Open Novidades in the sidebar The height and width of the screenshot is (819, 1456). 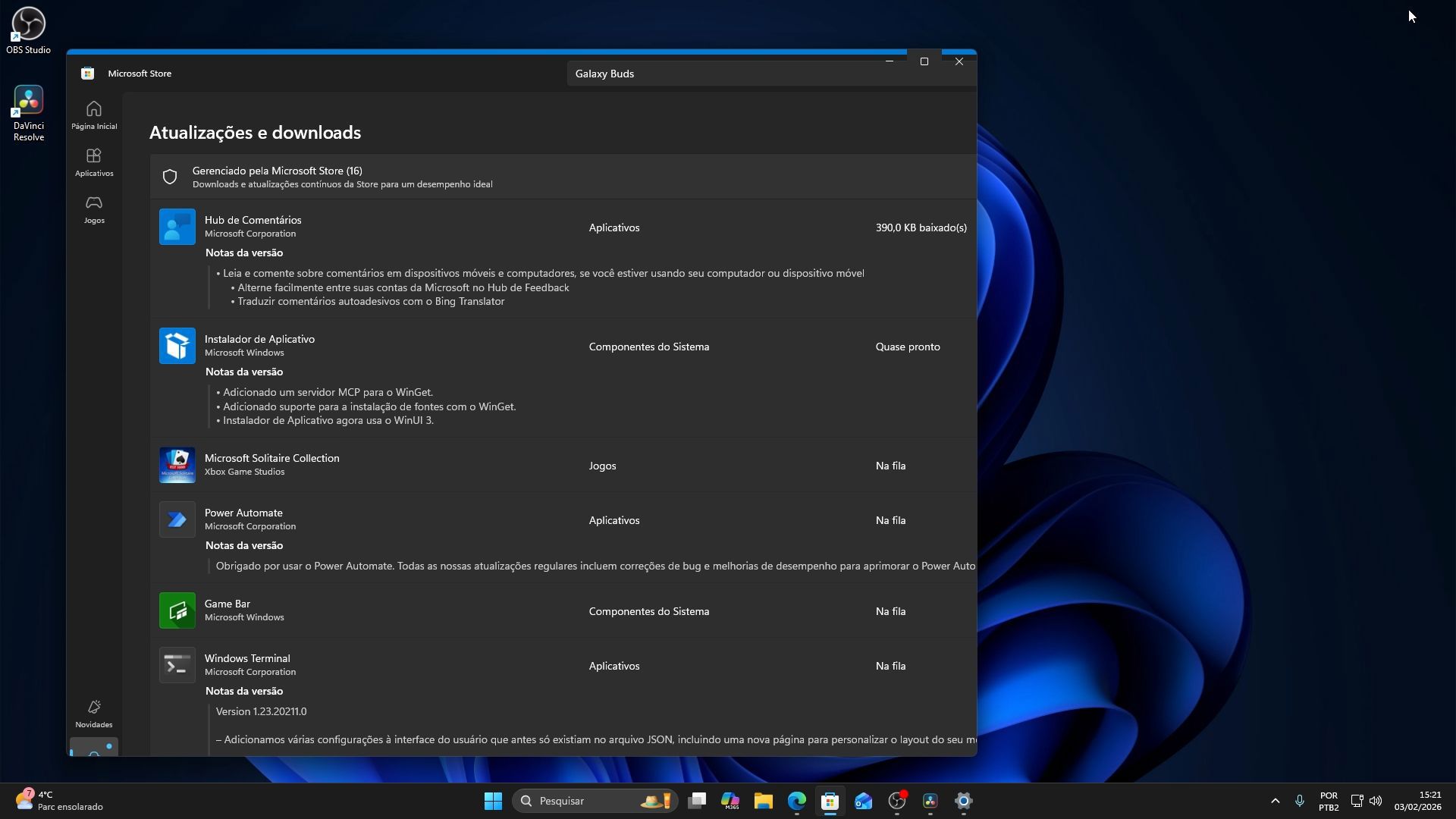tap(94, 713)
